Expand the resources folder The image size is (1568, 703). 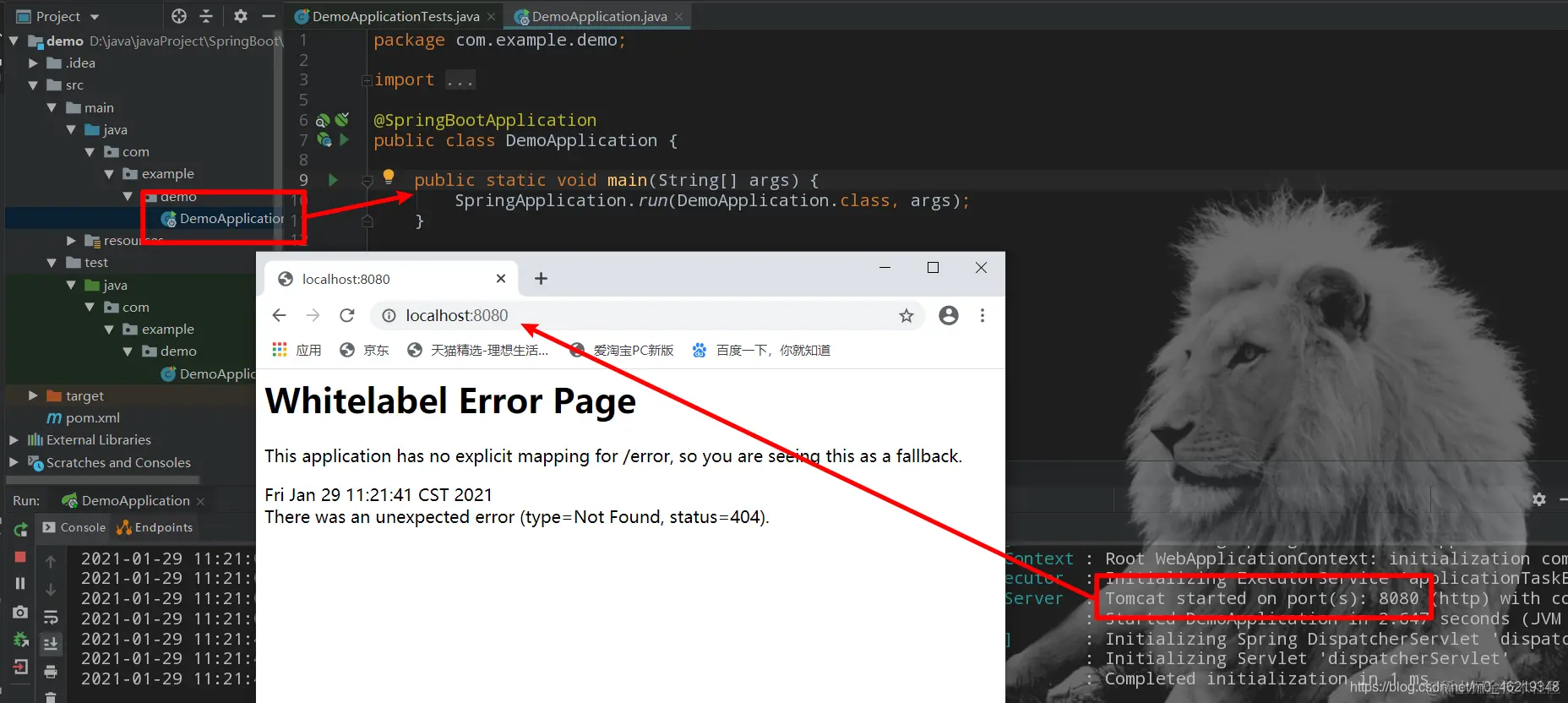click(x=71, y=241)
